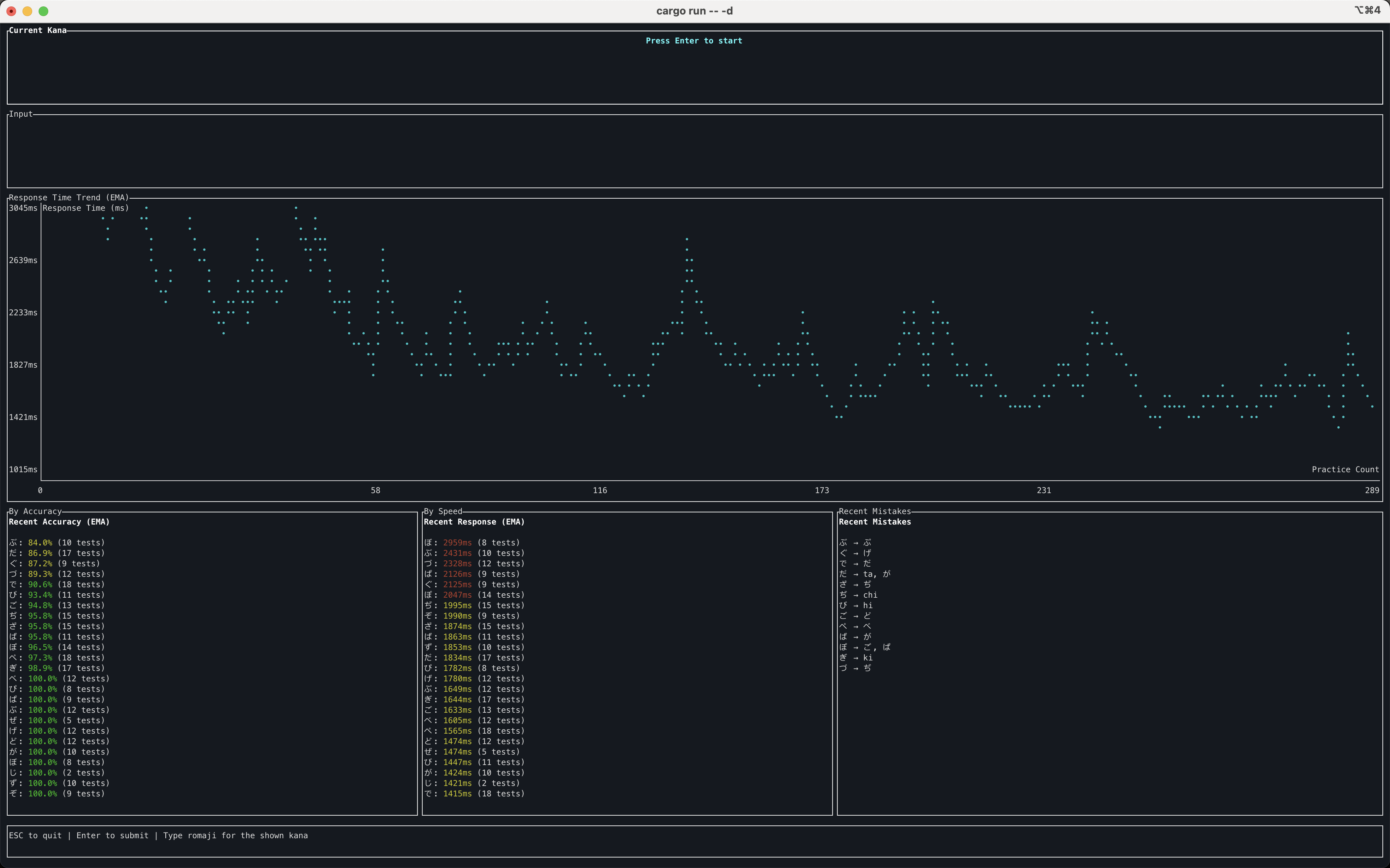This screenshot has height=868, width=1390.
Task: Click the ぶ 2431ms speed row
Action: click(x=474, y=553)
